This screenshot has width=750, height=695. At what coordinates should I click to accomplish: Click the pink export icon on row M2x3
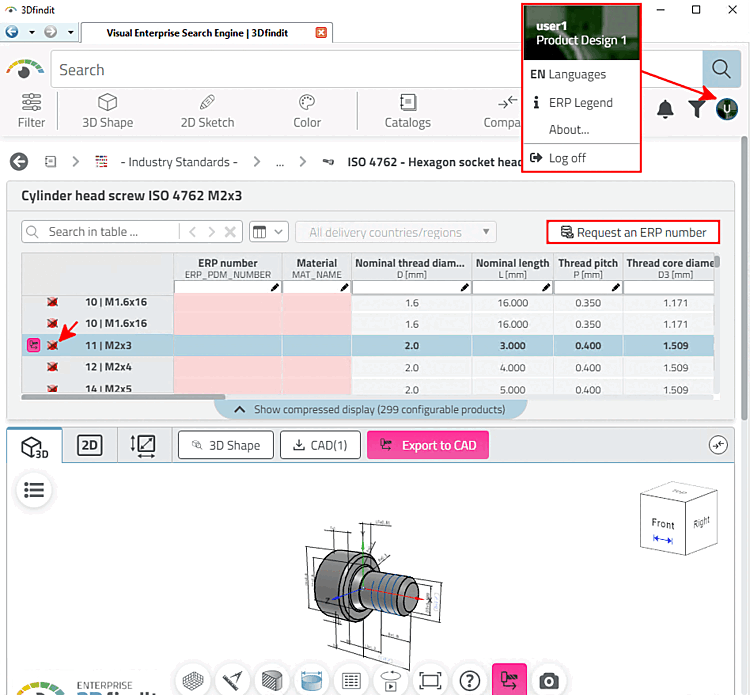33,345
